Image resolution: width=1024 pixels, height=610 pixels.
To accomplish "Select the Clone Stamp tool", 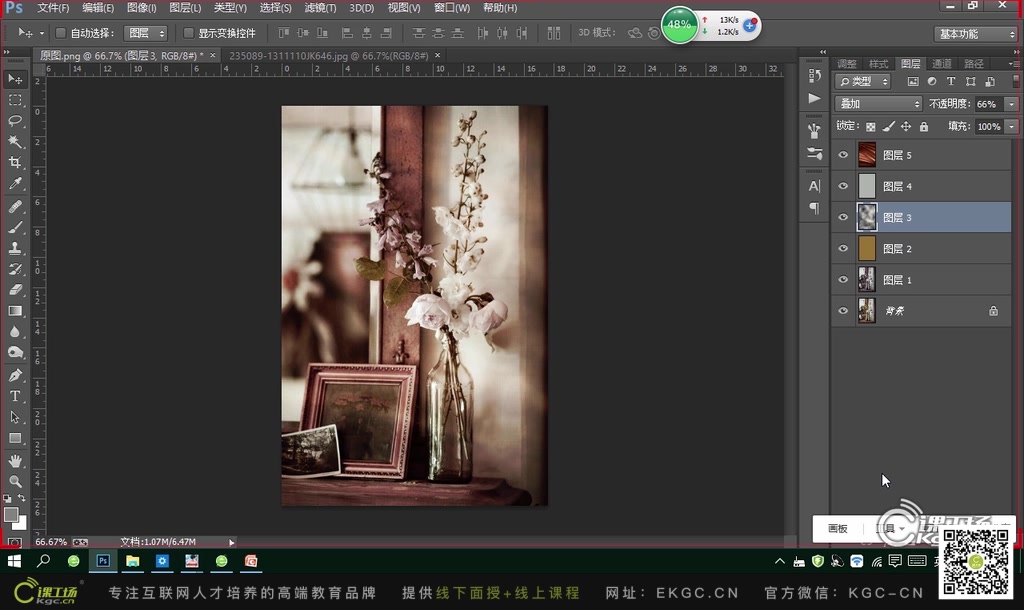I will pyautogui.click(x=16, y=247).
